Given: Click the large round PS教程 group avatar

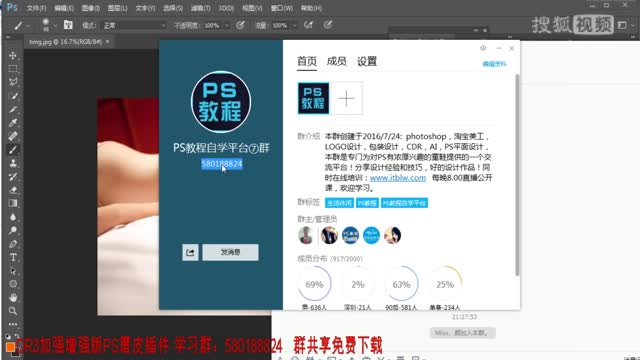Looking at the screenshot, I should pos(221,102).
